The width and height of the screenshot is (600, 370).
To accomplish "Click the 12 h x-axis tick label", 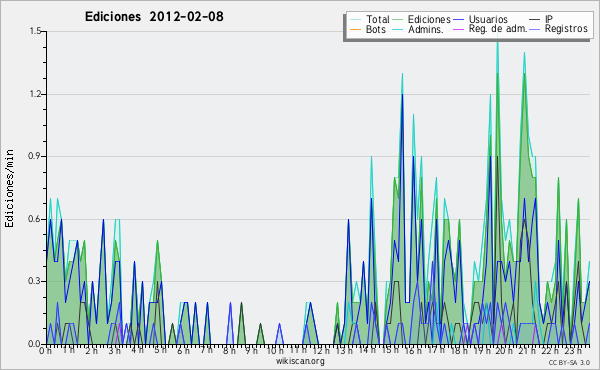I will click(x=322, y=350).
